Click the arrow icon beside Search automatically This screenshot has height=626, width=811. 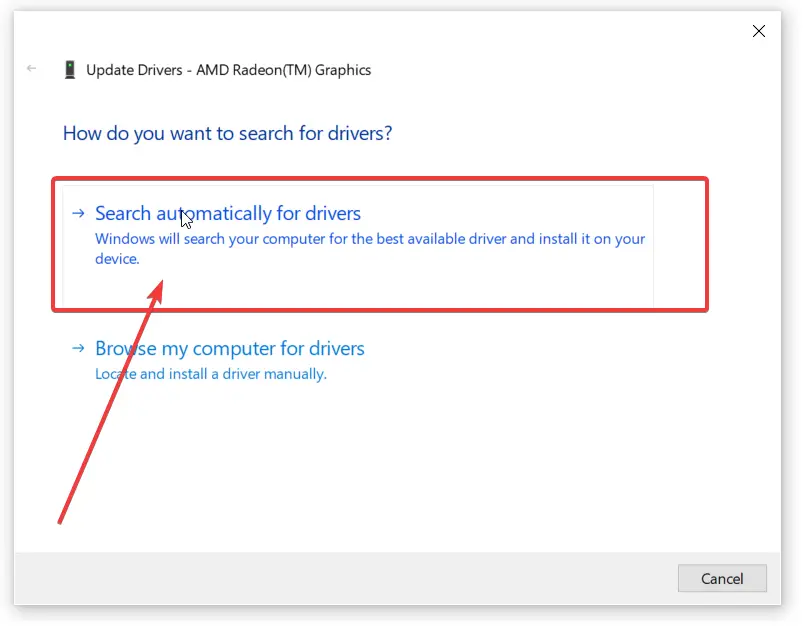tap(78, 213)
